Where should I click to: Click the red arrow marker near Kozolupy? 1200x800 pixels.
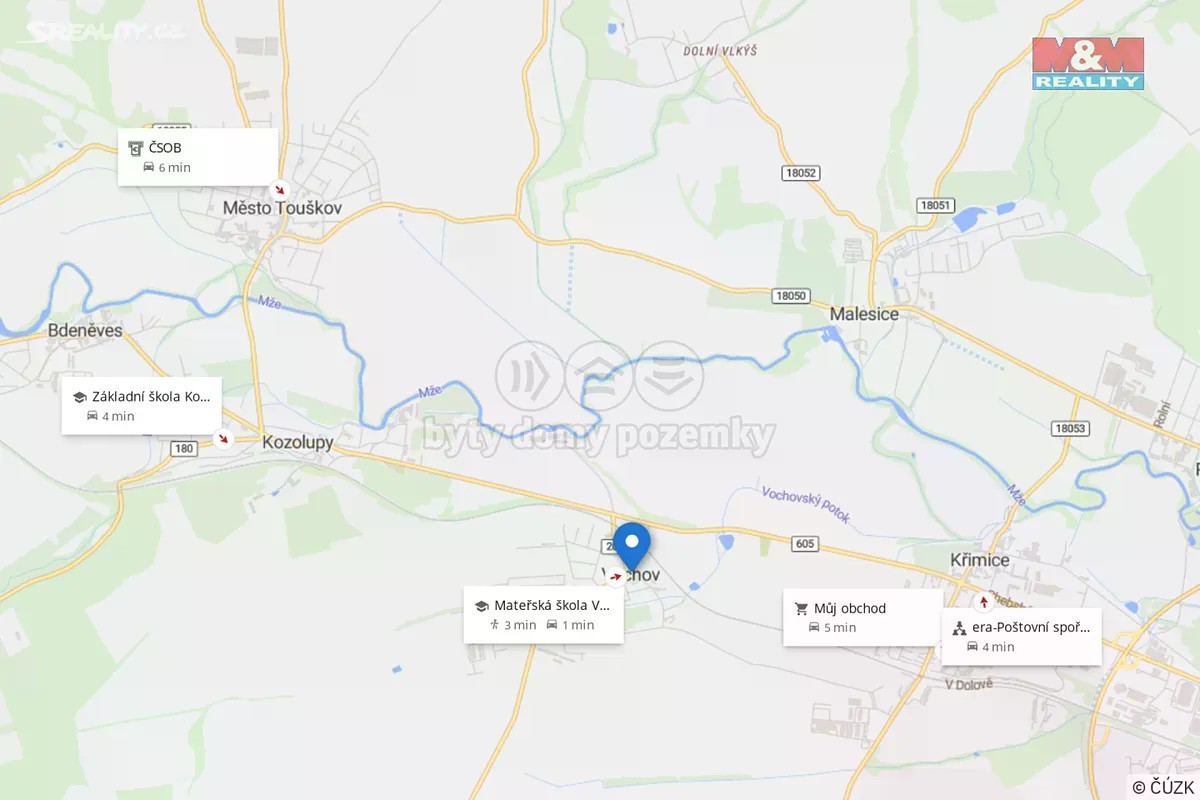[224, 438]
